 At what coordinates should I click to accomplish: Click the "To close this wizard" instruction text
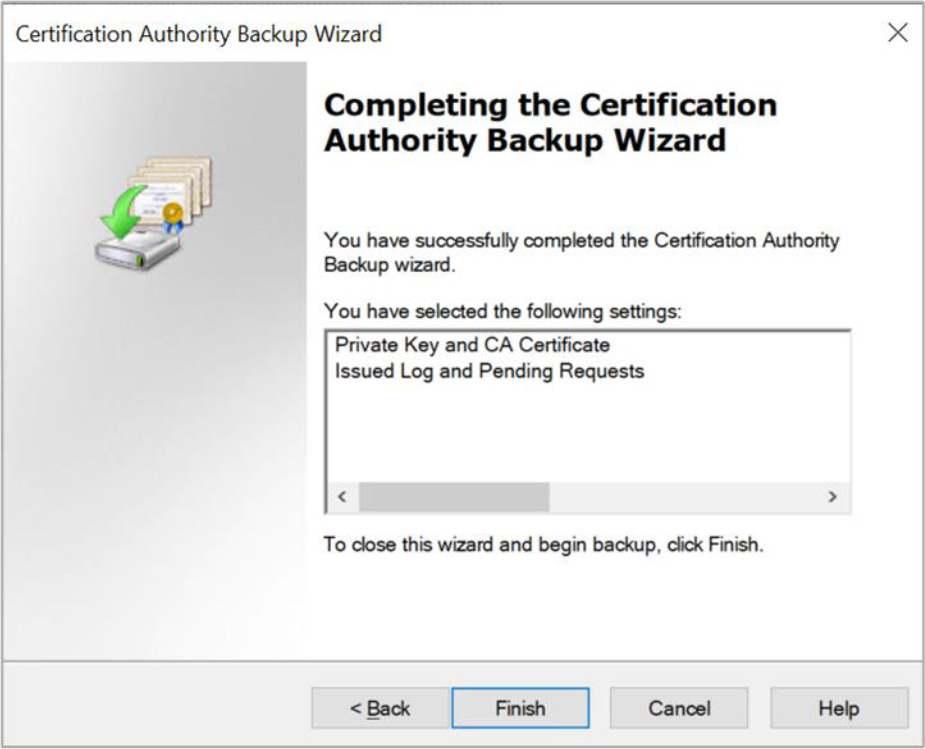tap(543, 546)
